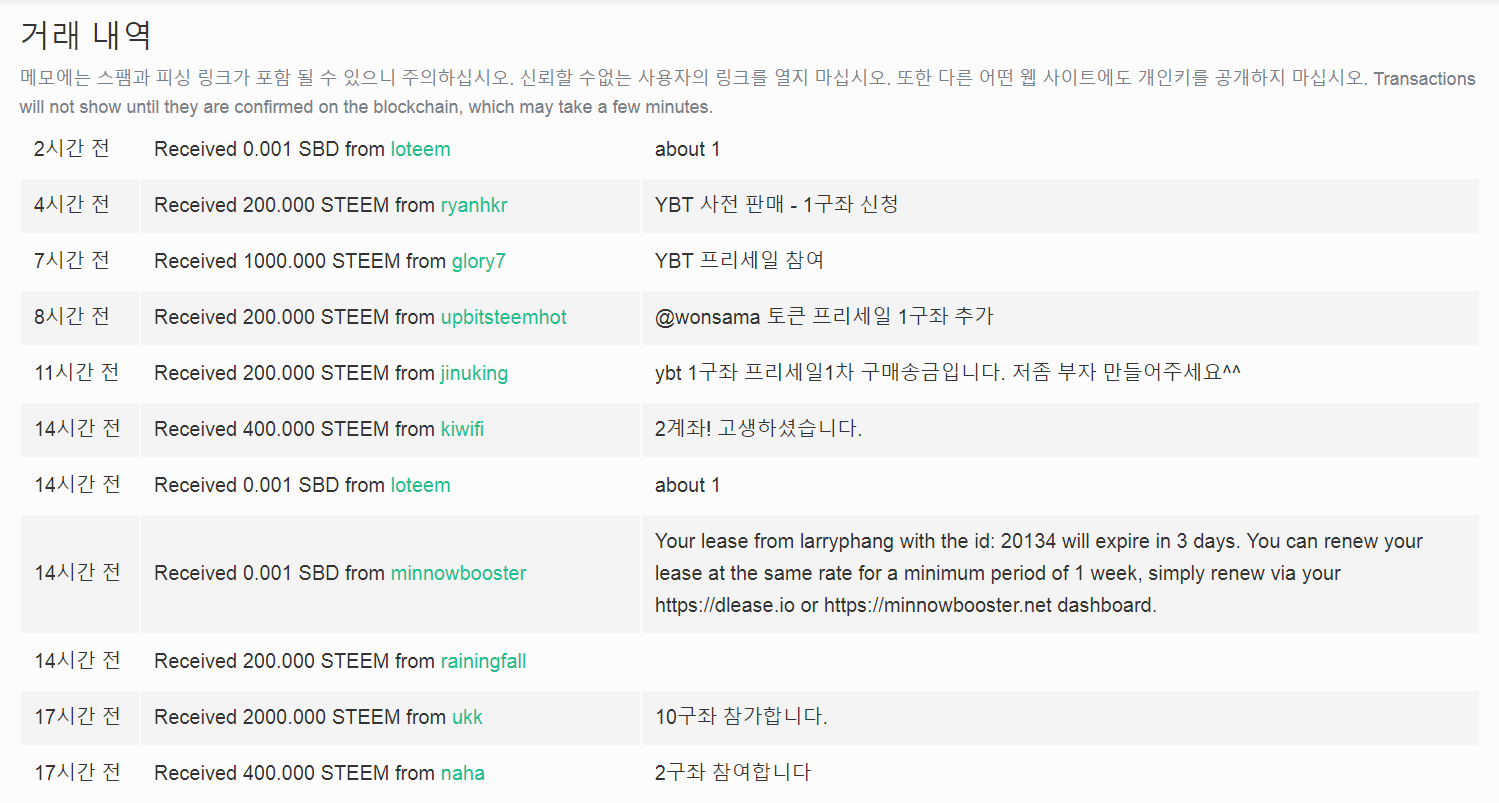Screen dimensions: 1499x803
Task: Select the ukk username link
Action: (467, 717)
